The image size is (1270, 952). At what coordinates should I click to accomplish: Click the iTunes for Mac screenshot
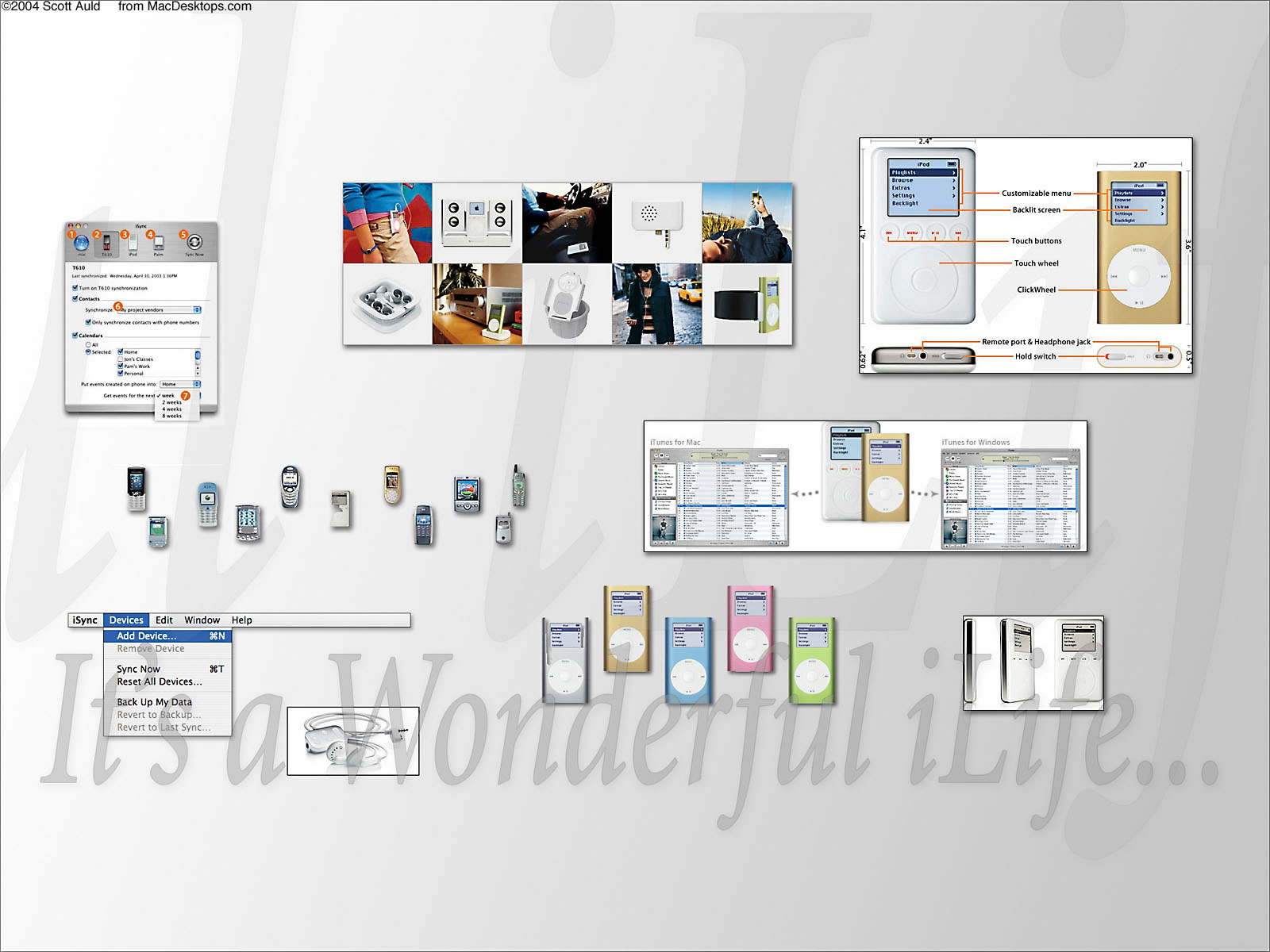point(719,498)
